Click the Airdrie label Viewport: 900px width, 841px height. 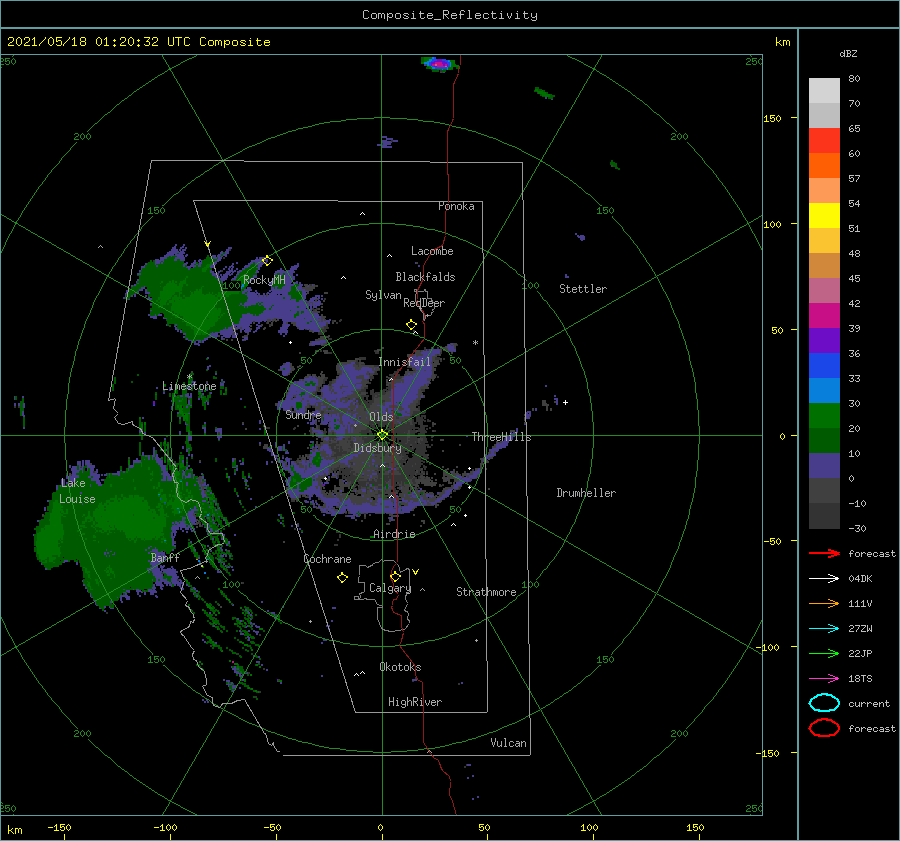coord(394,534)
